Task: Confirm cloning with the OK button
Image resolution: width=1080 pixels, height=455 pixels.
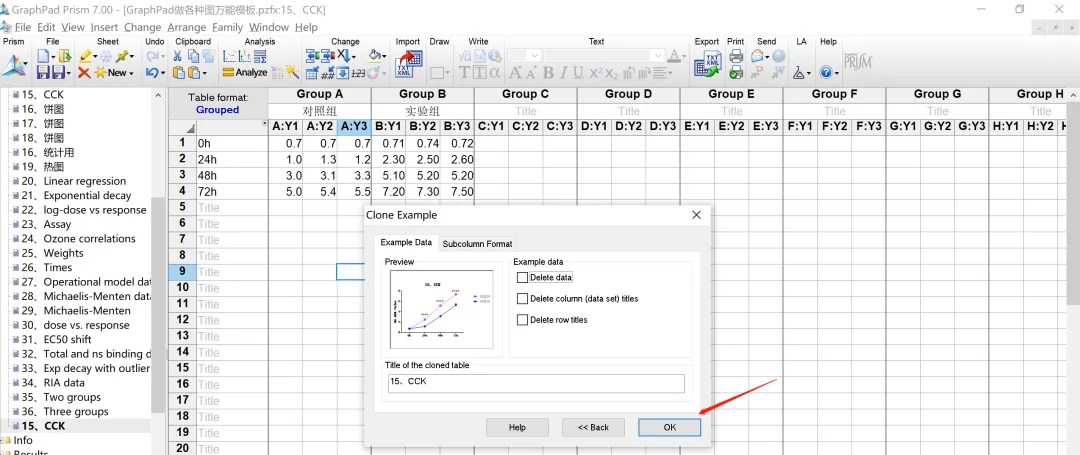Action: pyautogui.click(x=669, y=427)
